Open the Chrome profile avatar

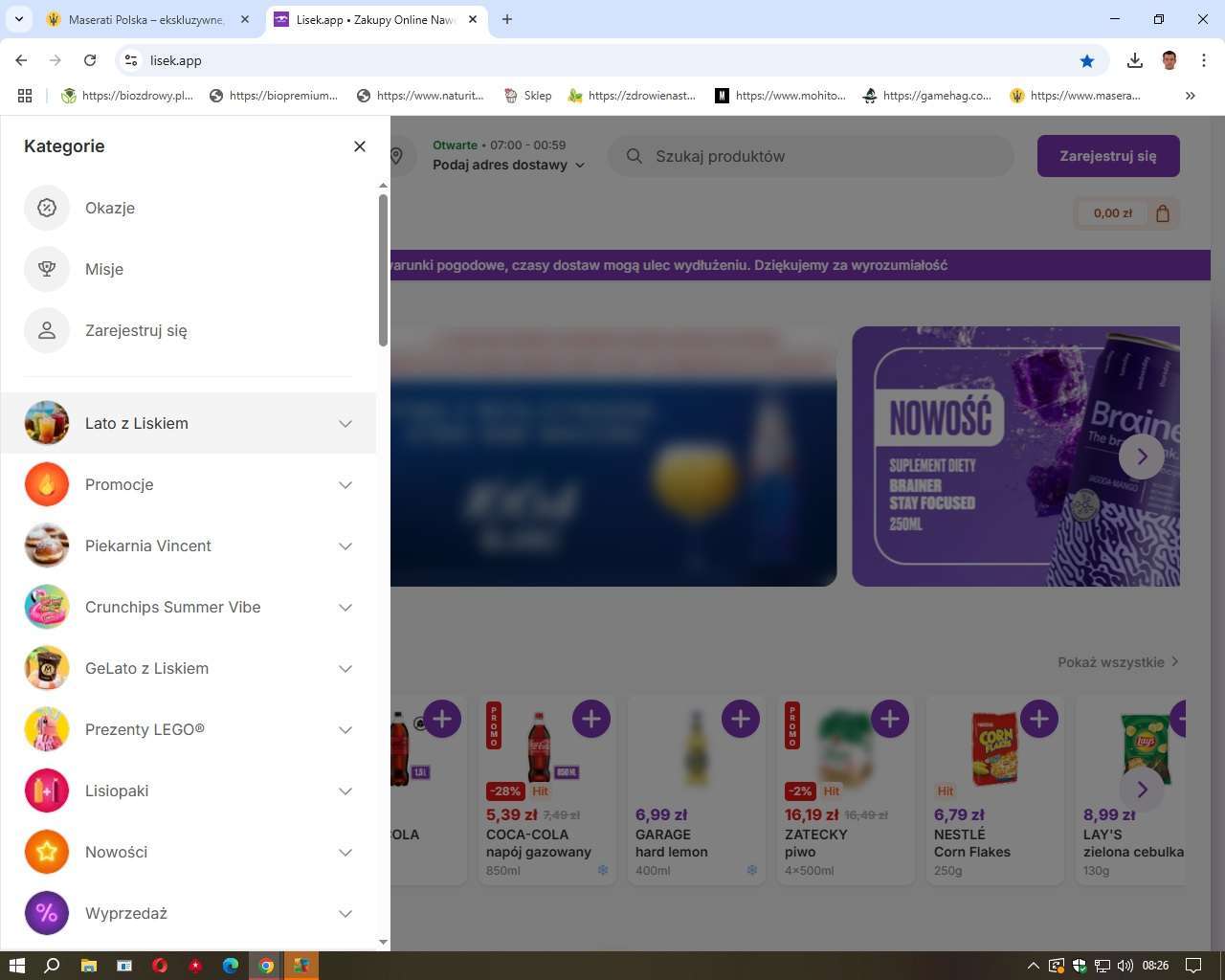[1169, 60]
